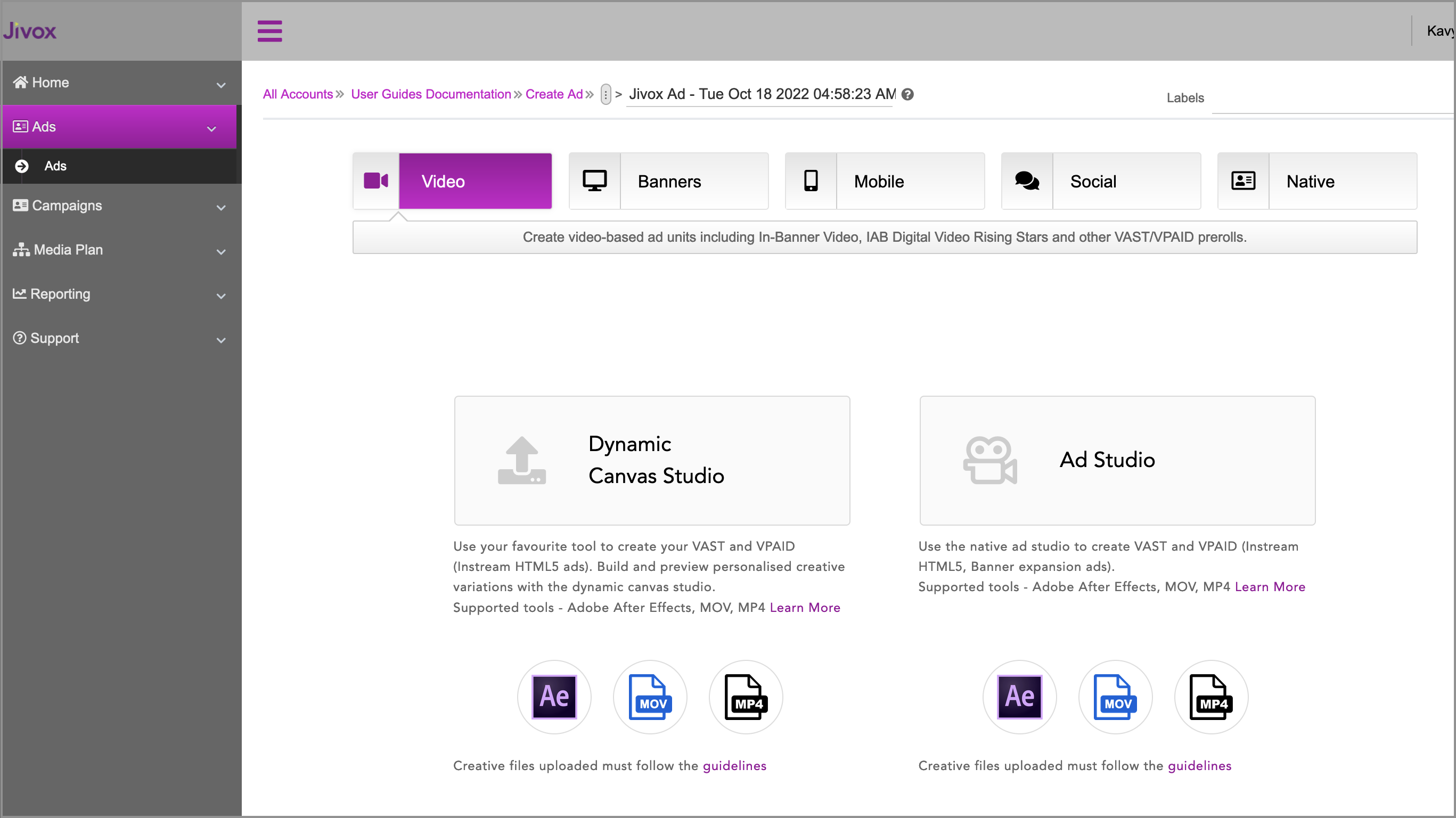The image size is (1456, 818).
Task: Click MOV file icon under Dynamic Canvas Studio
Action: 650,697
